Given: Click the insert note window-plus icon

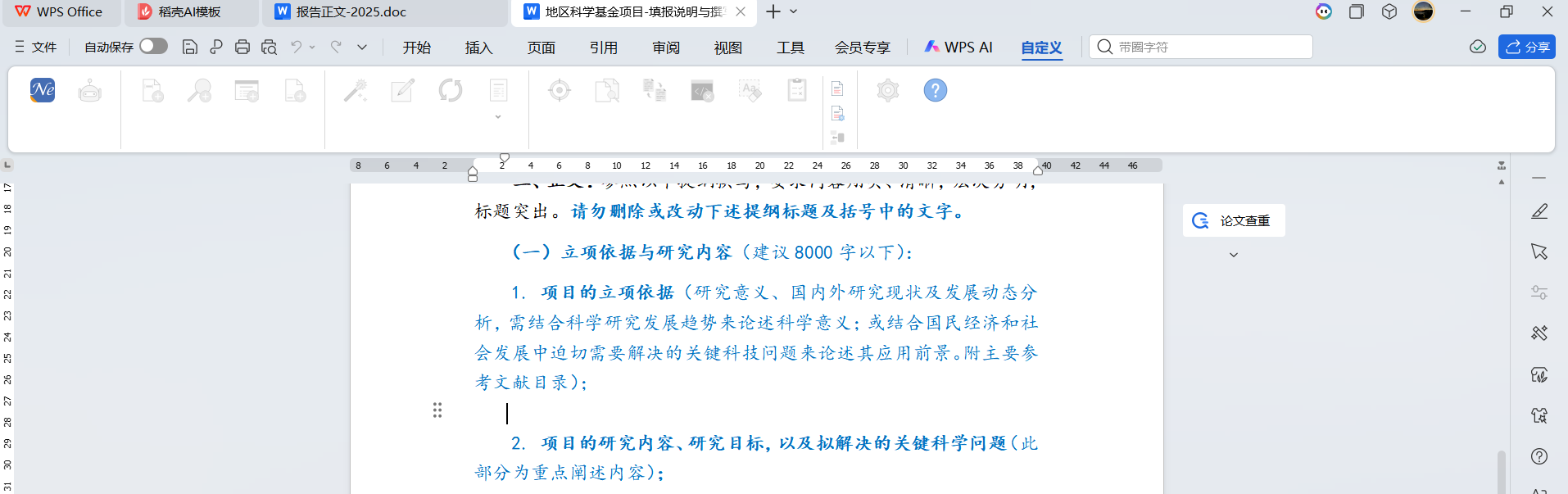Looking at the screenshot, I should point(247,90).
